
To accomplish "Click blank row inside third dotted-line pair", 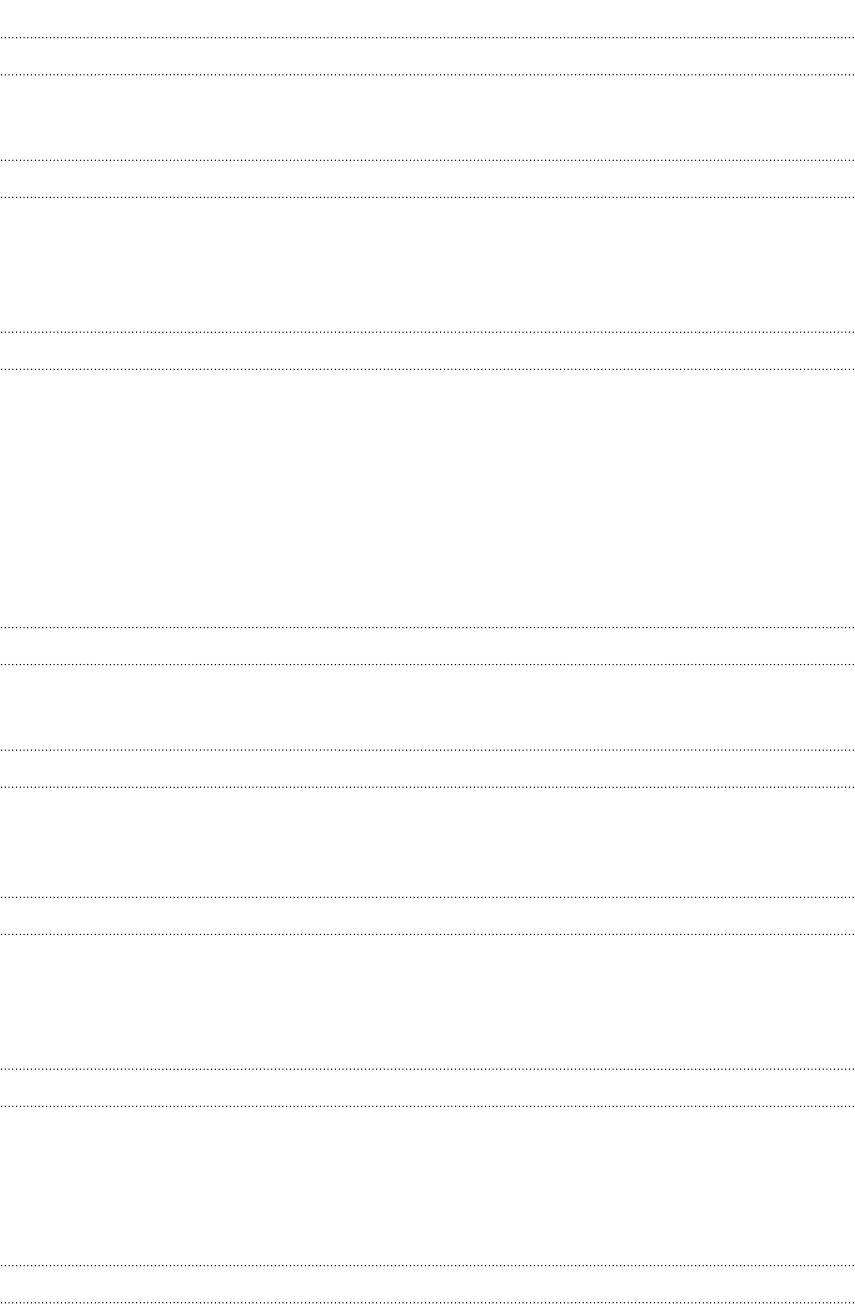I will (427, 350).
